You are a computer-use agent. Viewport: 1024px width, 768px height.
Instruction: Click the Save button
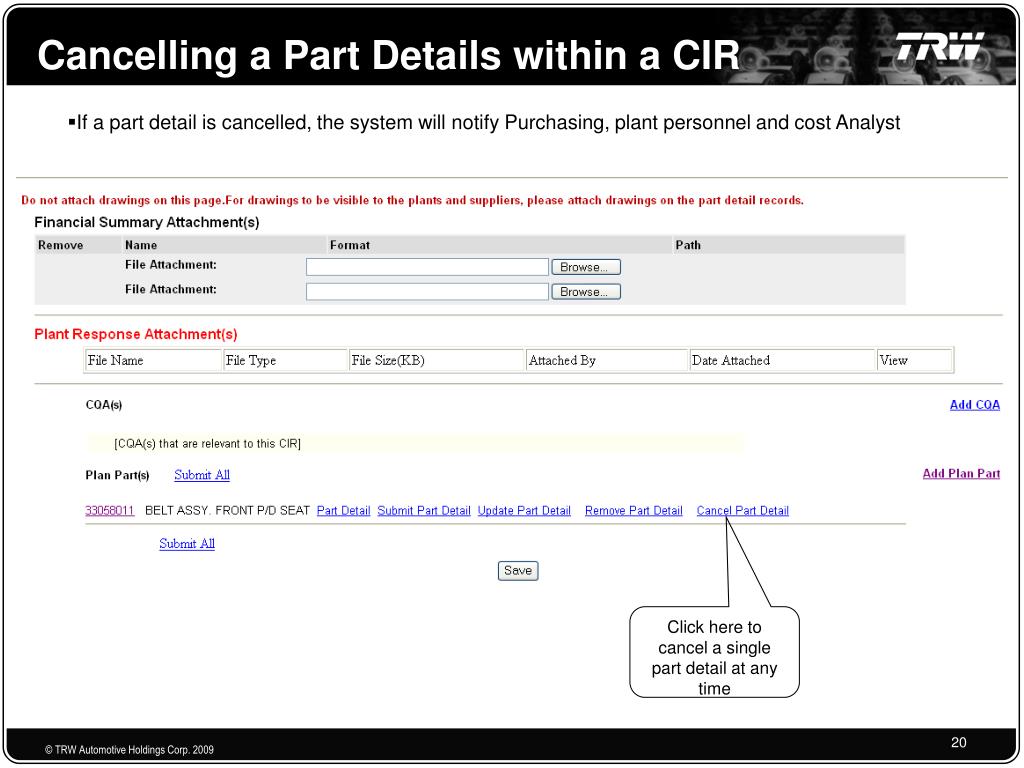(518, 571)
